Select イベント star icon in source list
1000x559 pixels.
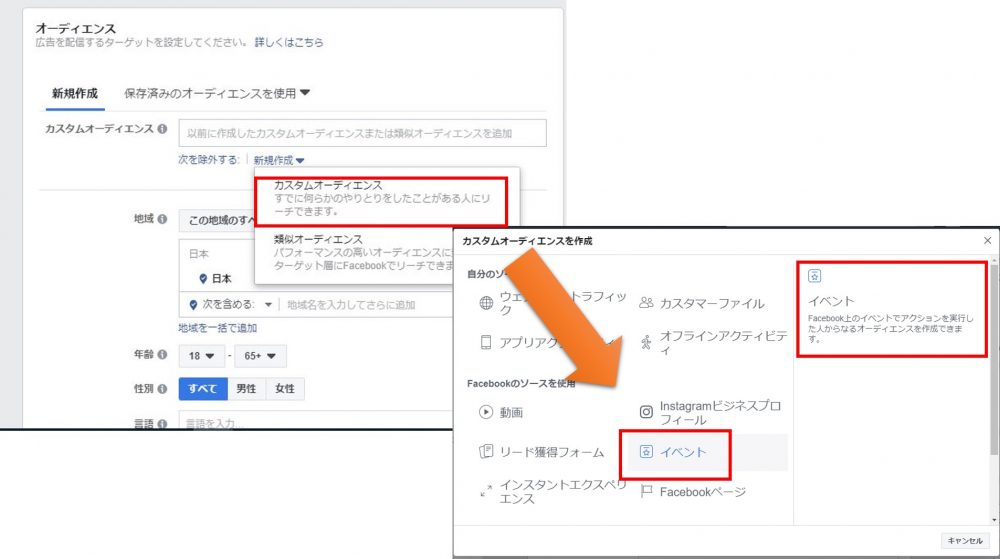646,452
